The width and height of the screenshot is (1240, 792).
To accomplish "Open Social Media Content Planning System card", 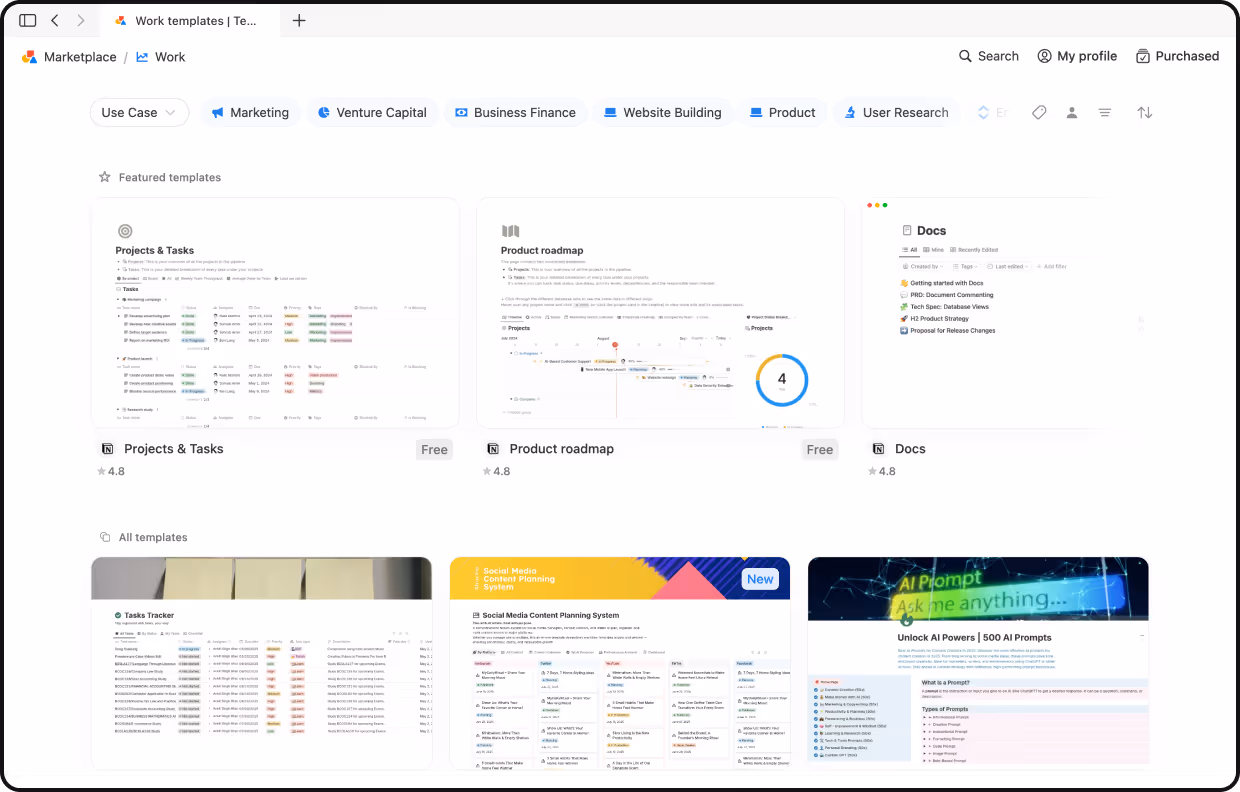I will [x=620, y=663].
